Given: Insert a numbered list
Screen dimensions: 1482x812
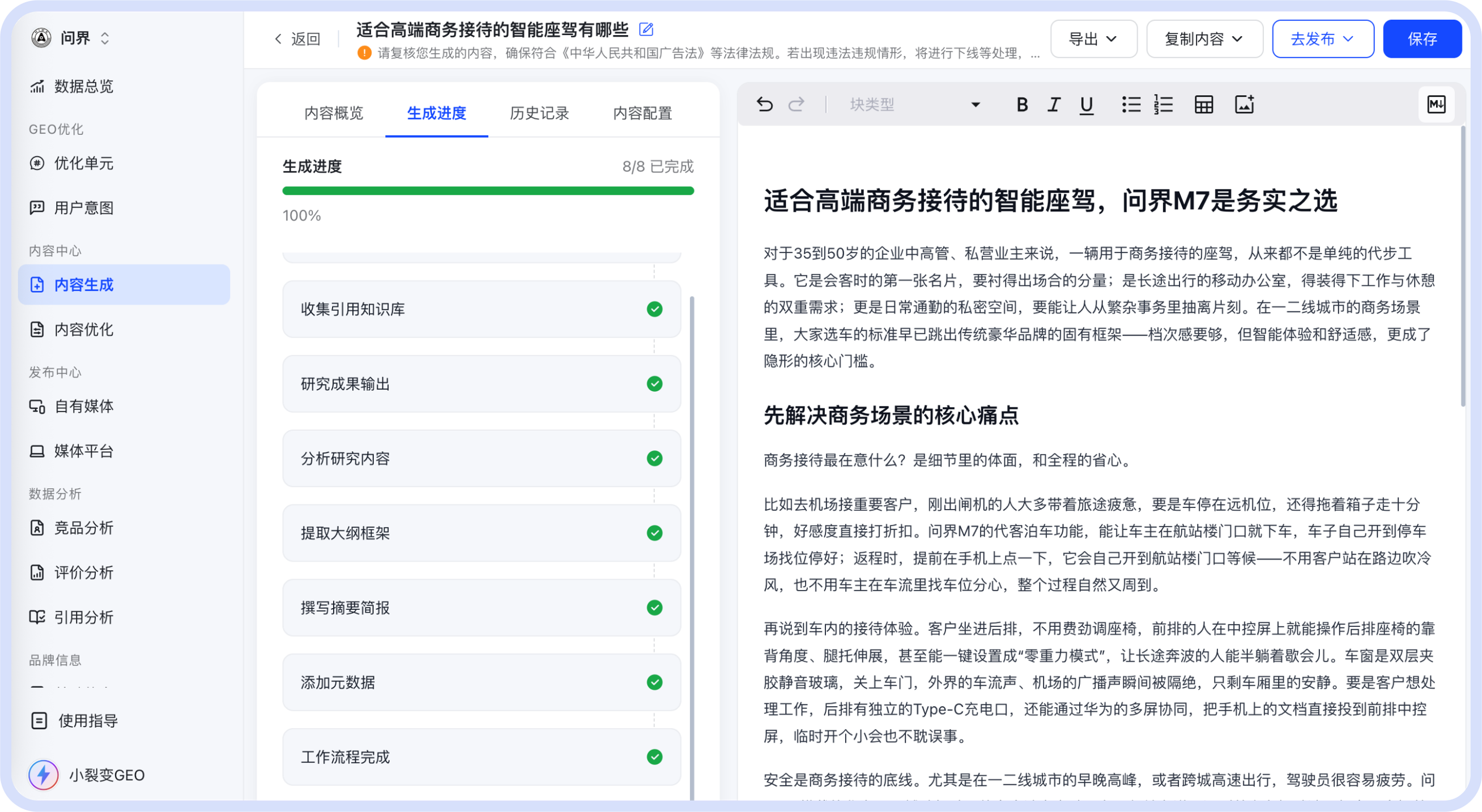Looking at the screenshot, I should 1163,105.
